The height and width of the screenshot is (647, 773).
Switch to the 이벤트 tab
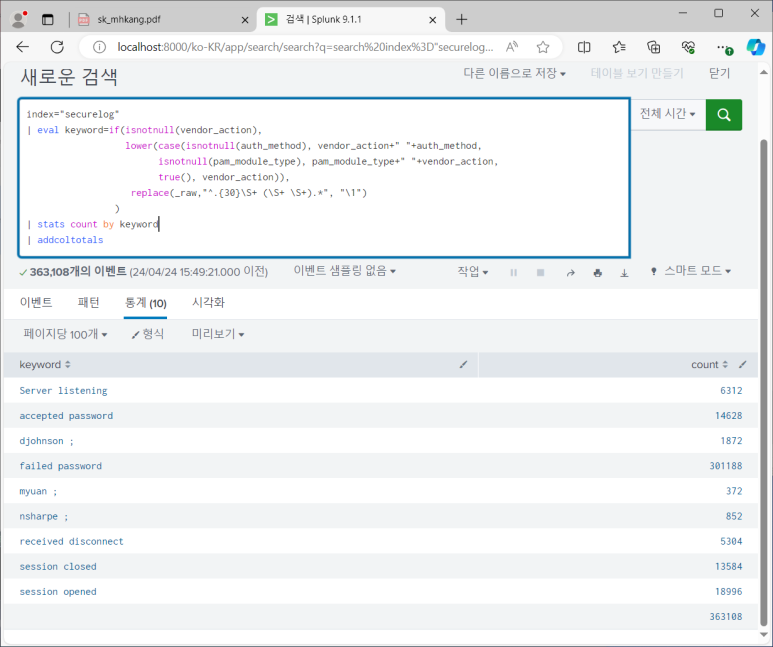(x=36, y=302)
